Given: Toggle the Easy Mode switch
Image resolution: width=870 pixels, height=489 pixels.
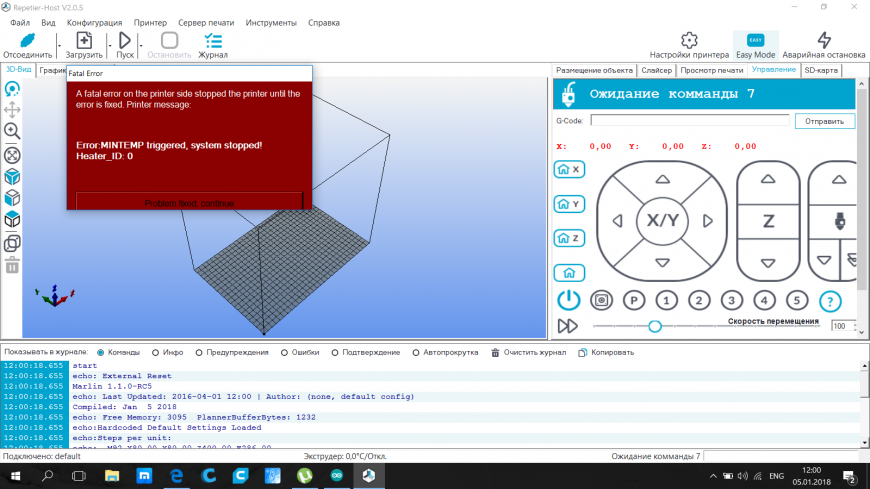Looking at the screenshot, I should pyautogui.click(x=756, y=40).
